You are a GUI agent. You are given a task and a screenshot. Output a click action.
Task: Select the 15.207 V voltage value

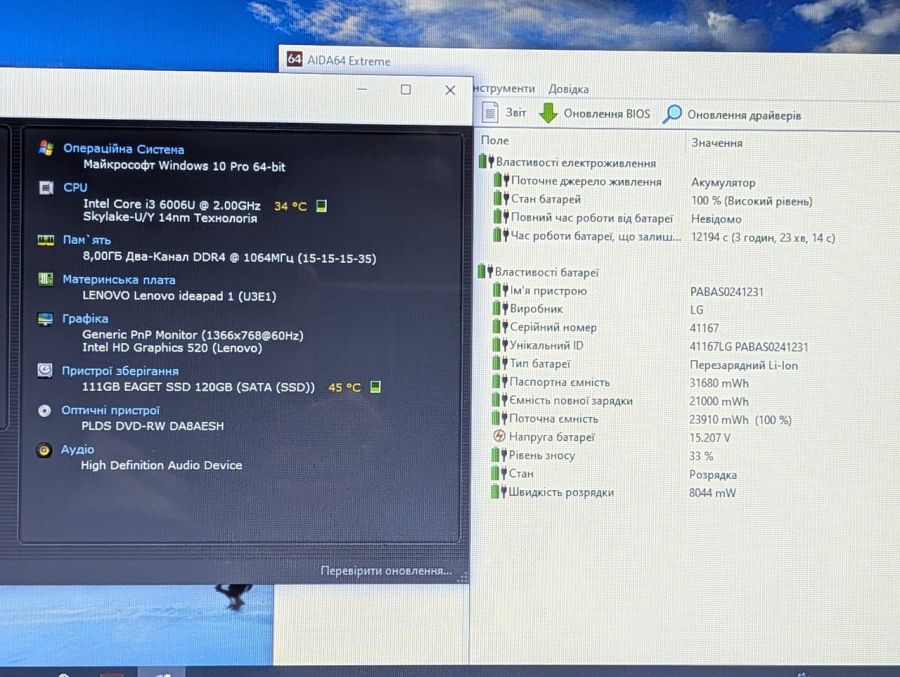(x=709, y=438)
